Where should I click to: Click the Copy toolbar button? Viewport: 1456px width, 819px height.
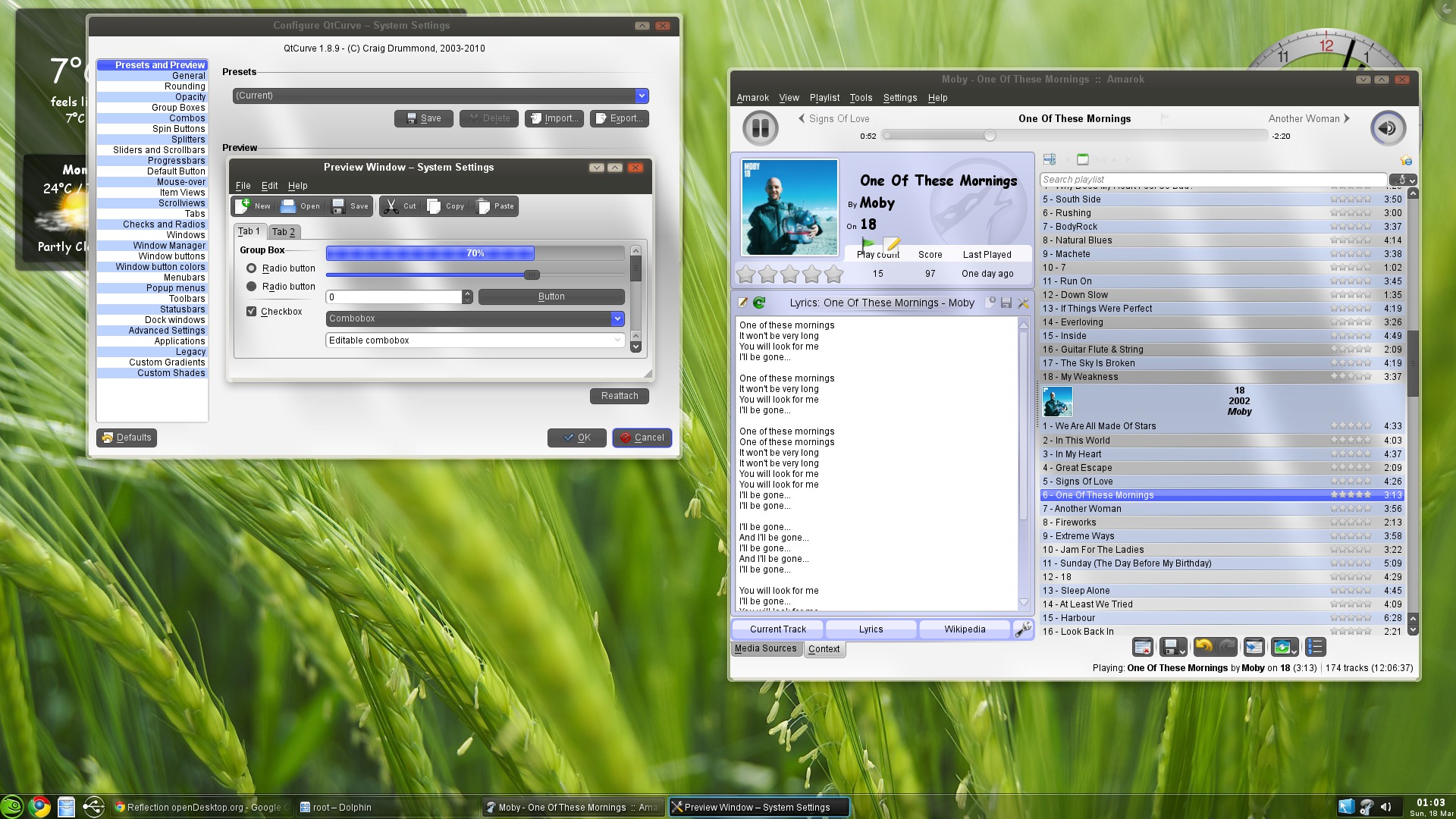(446, 206)
